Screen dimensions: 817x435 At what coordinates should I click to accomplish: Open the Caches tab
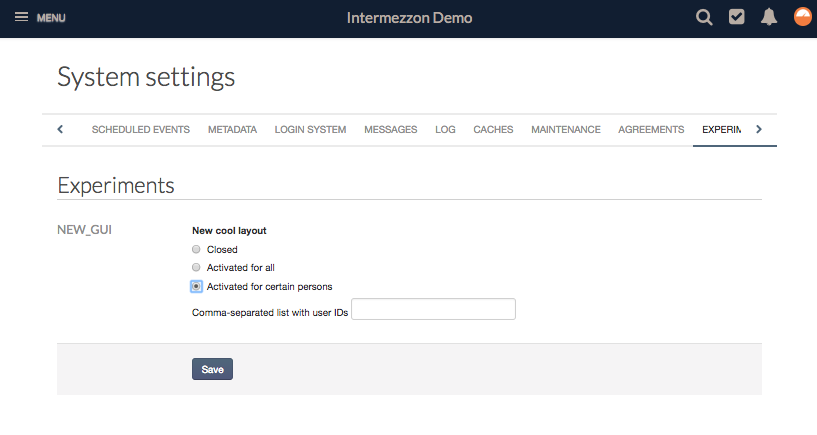click(493, 130)
